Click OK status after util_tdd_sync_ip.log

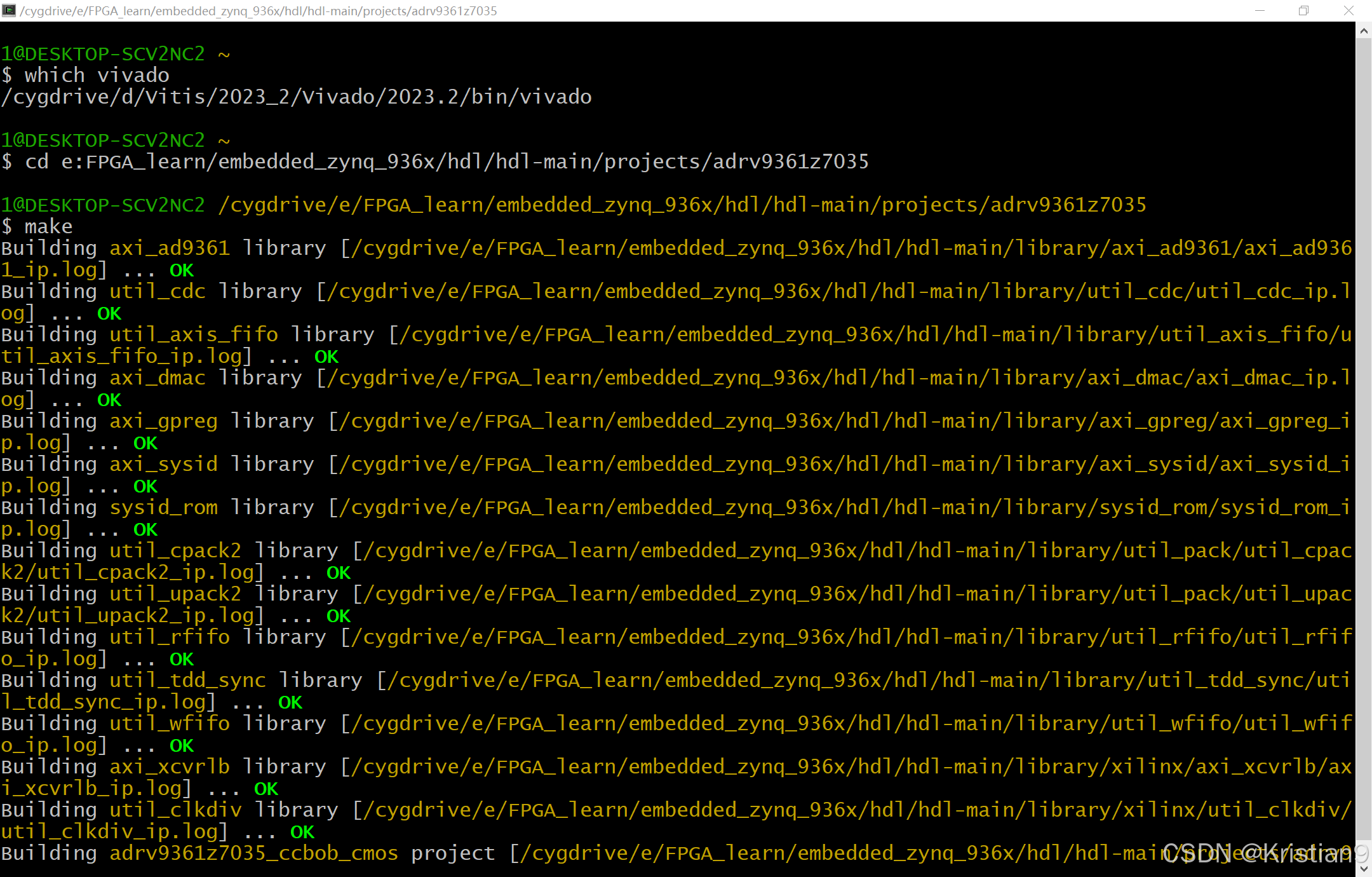pos(290,703)
